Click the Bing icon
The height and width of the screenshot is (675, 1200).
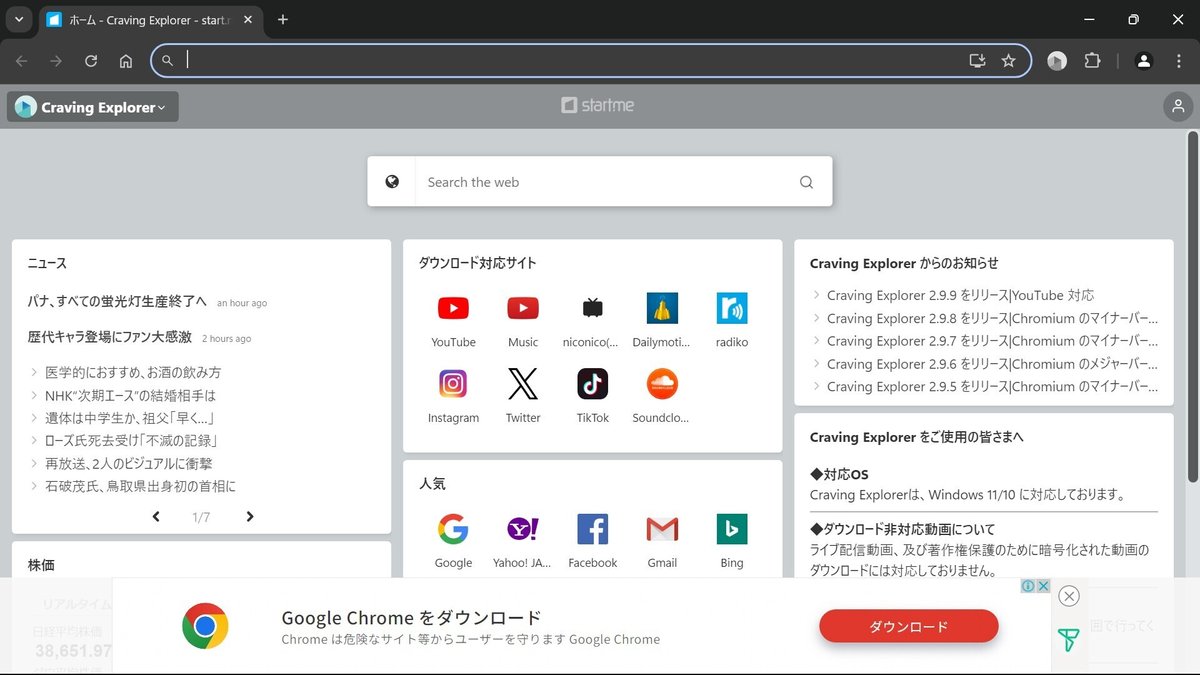pyautogui.click(x=731, y=529)
